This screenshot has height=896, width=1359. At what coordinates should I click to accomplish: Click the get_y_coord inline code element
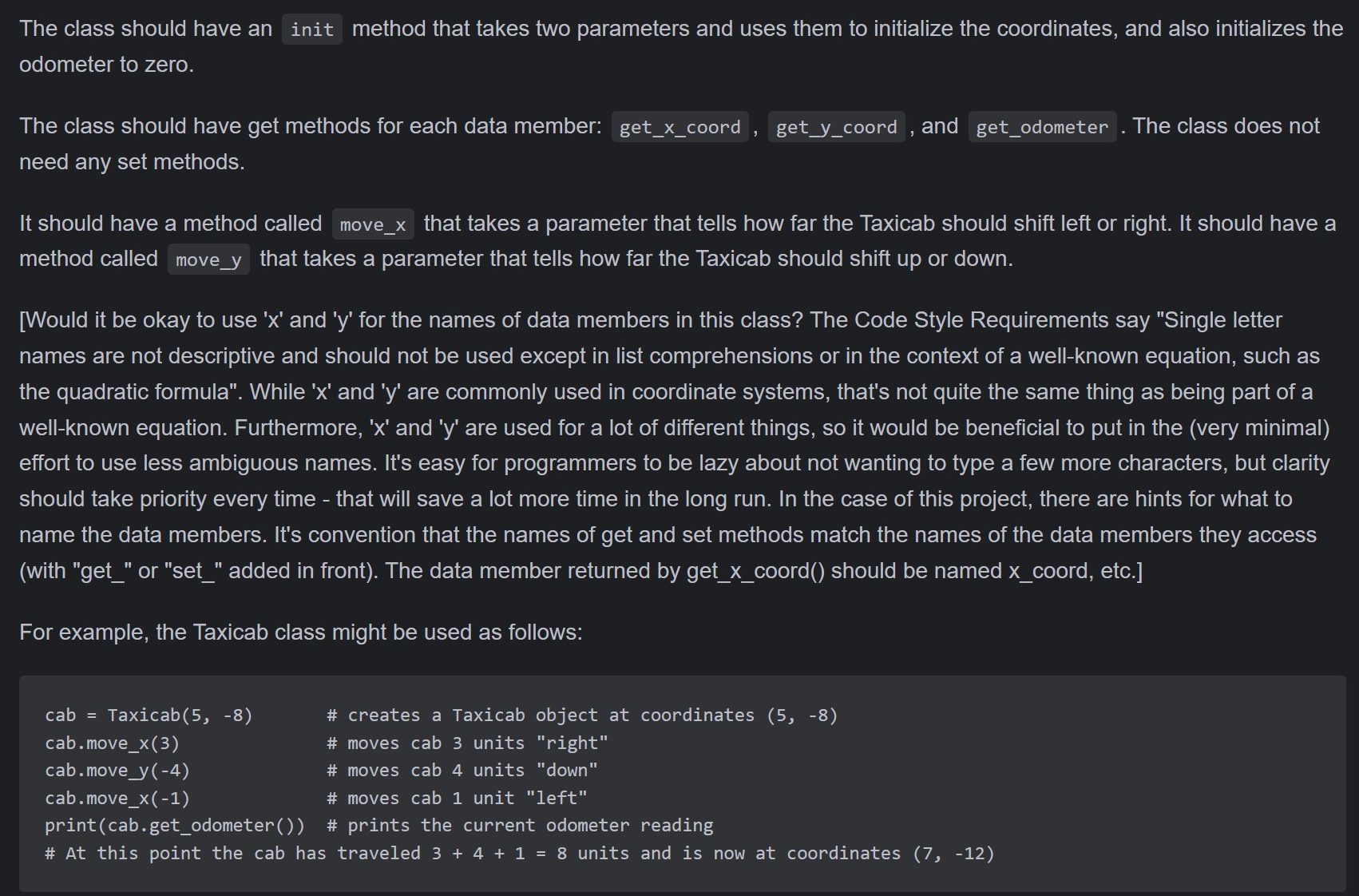coord(836,127)
